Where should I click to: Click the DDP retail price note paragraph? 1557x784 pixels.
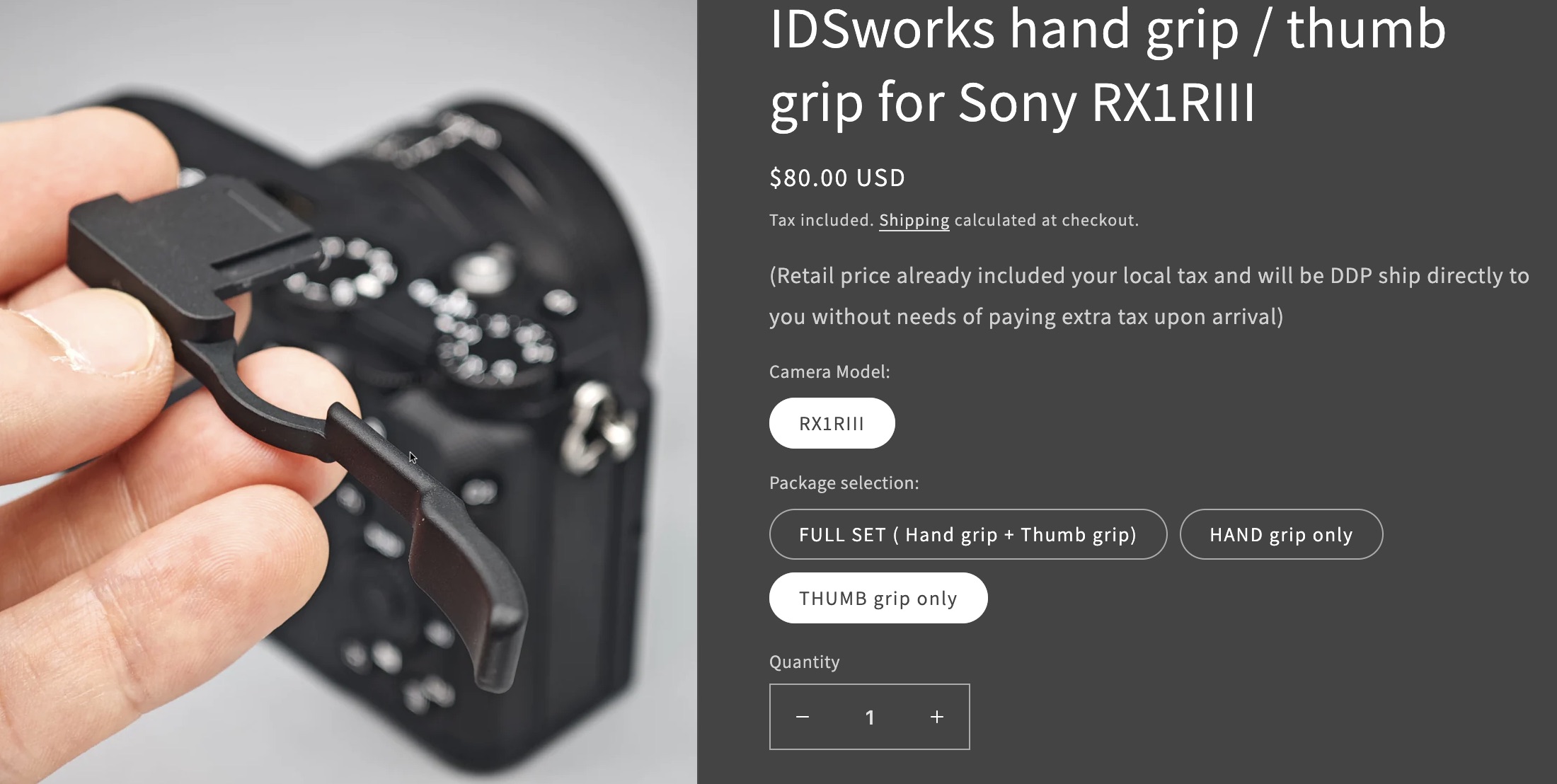(1149, 296)
